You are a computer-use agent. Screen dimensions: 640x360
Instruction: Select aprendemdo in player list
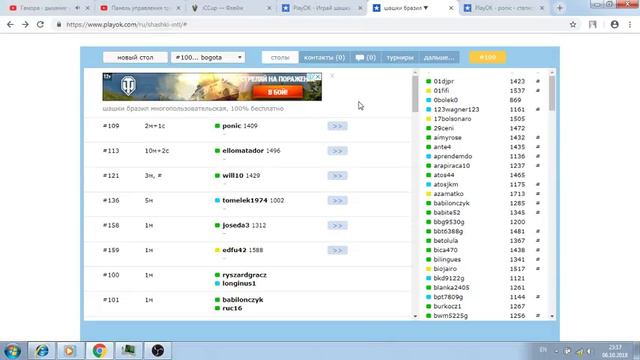coord(452,156)
